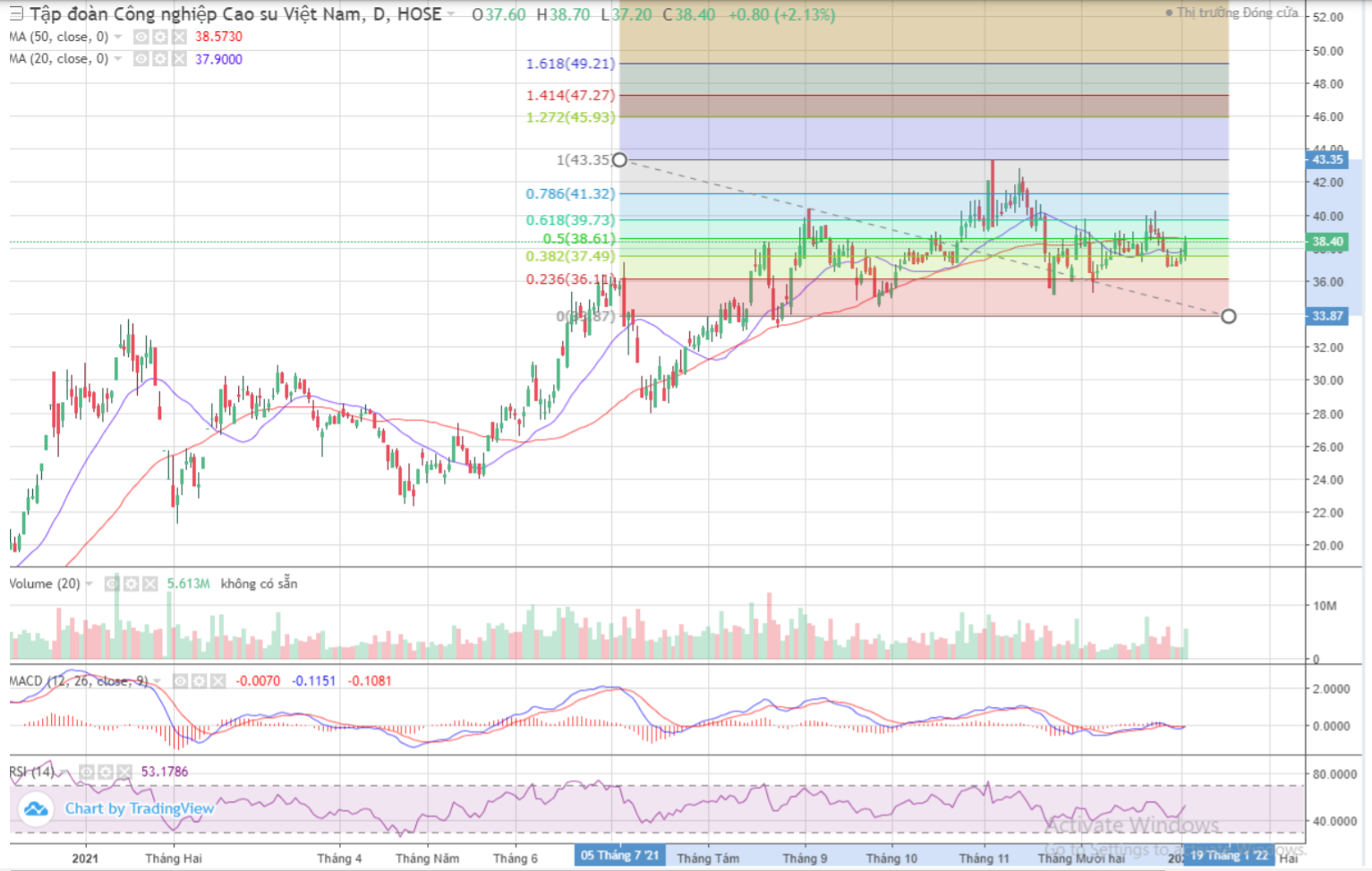Viewport: 1372px width, 871px height.
Task: Expand the MA 20 legend dropdown arrow
Action: coord(118,59)
